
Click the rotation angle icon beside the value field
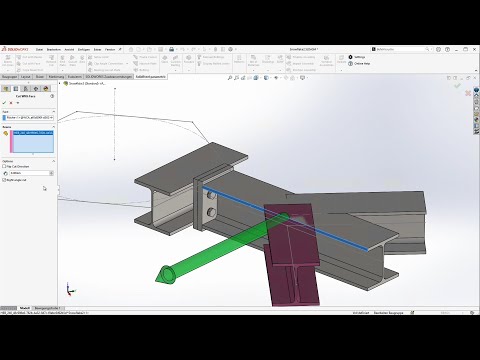[5, 173]
